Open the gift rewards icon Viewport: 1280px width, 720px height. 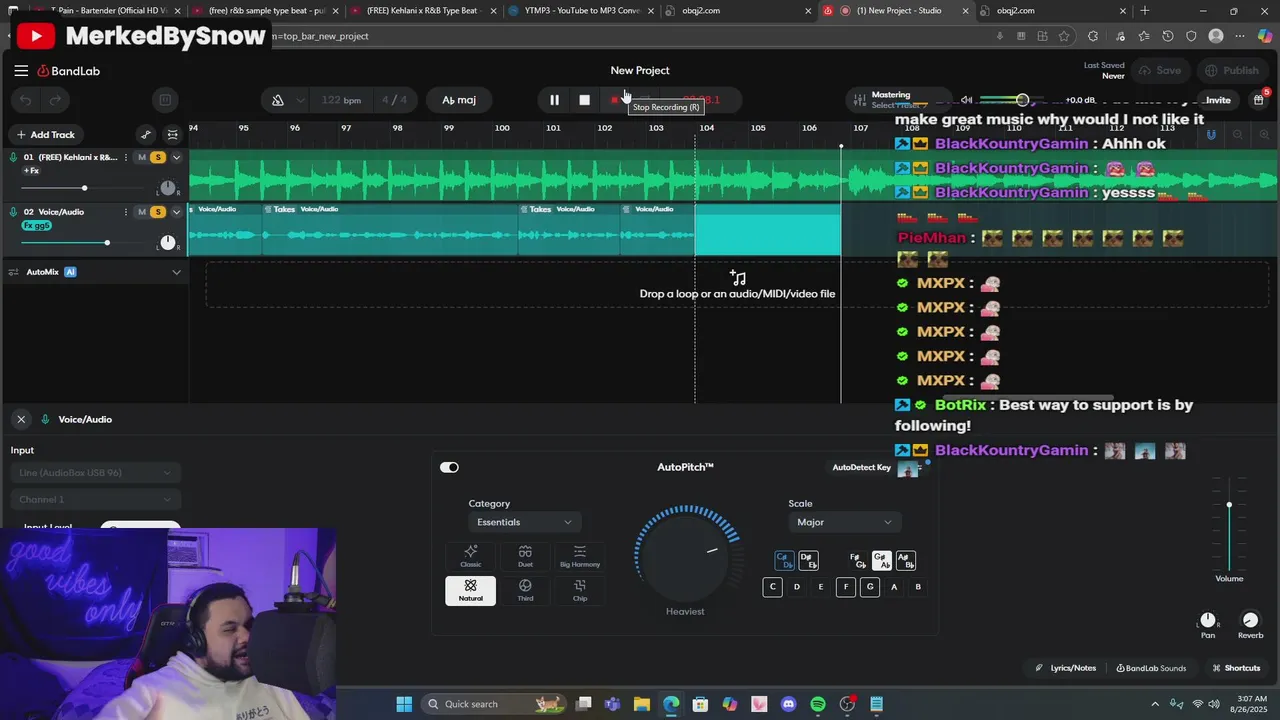coord(1259,100)
